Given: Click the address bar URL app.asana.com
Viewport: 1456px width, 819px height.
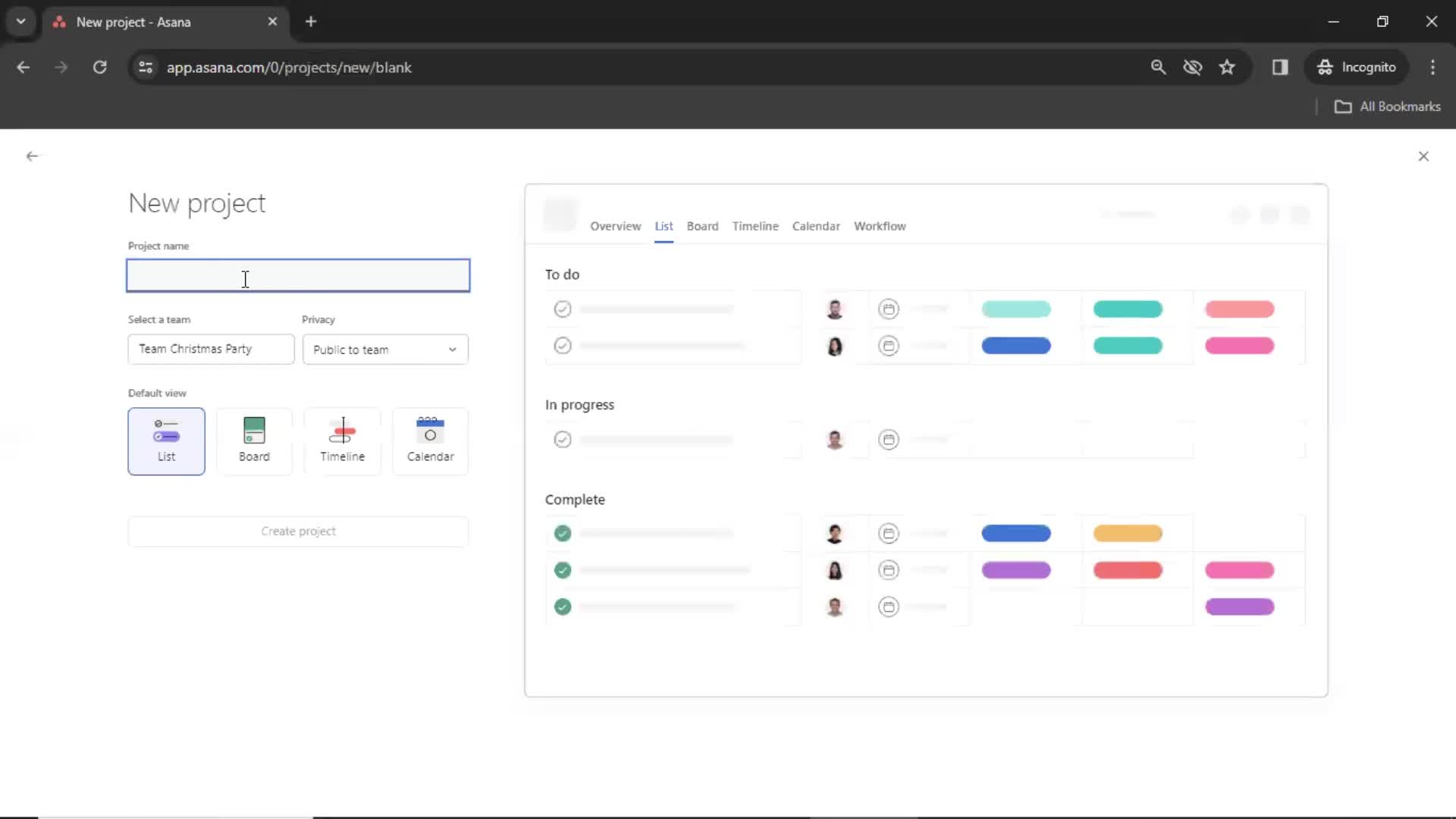Looking at the screenshot, I should (289, 67).
